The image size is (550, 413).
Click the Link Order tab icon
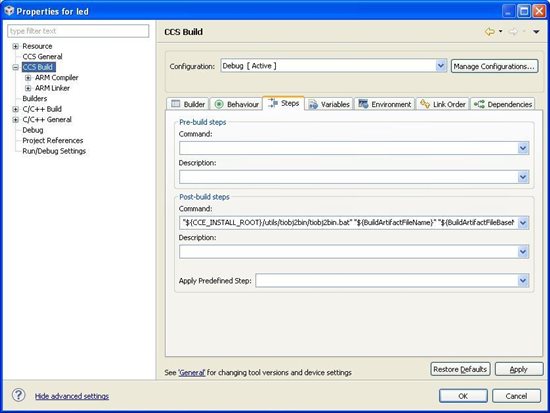[x=425, y=104]
